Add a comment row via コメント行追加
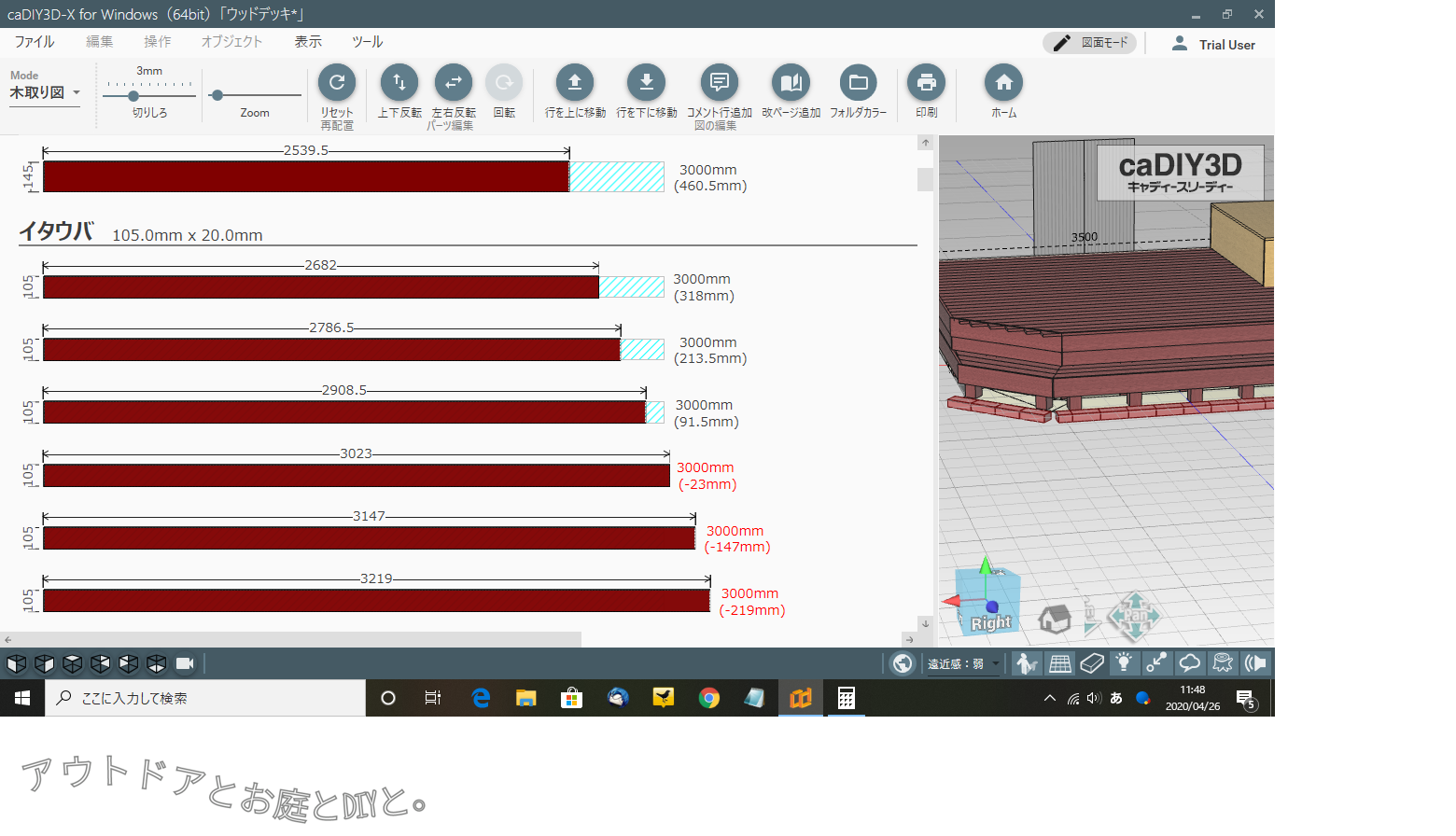Viewport: 1456px width, 836px height. pyautogui.click(x=719, y=83)
